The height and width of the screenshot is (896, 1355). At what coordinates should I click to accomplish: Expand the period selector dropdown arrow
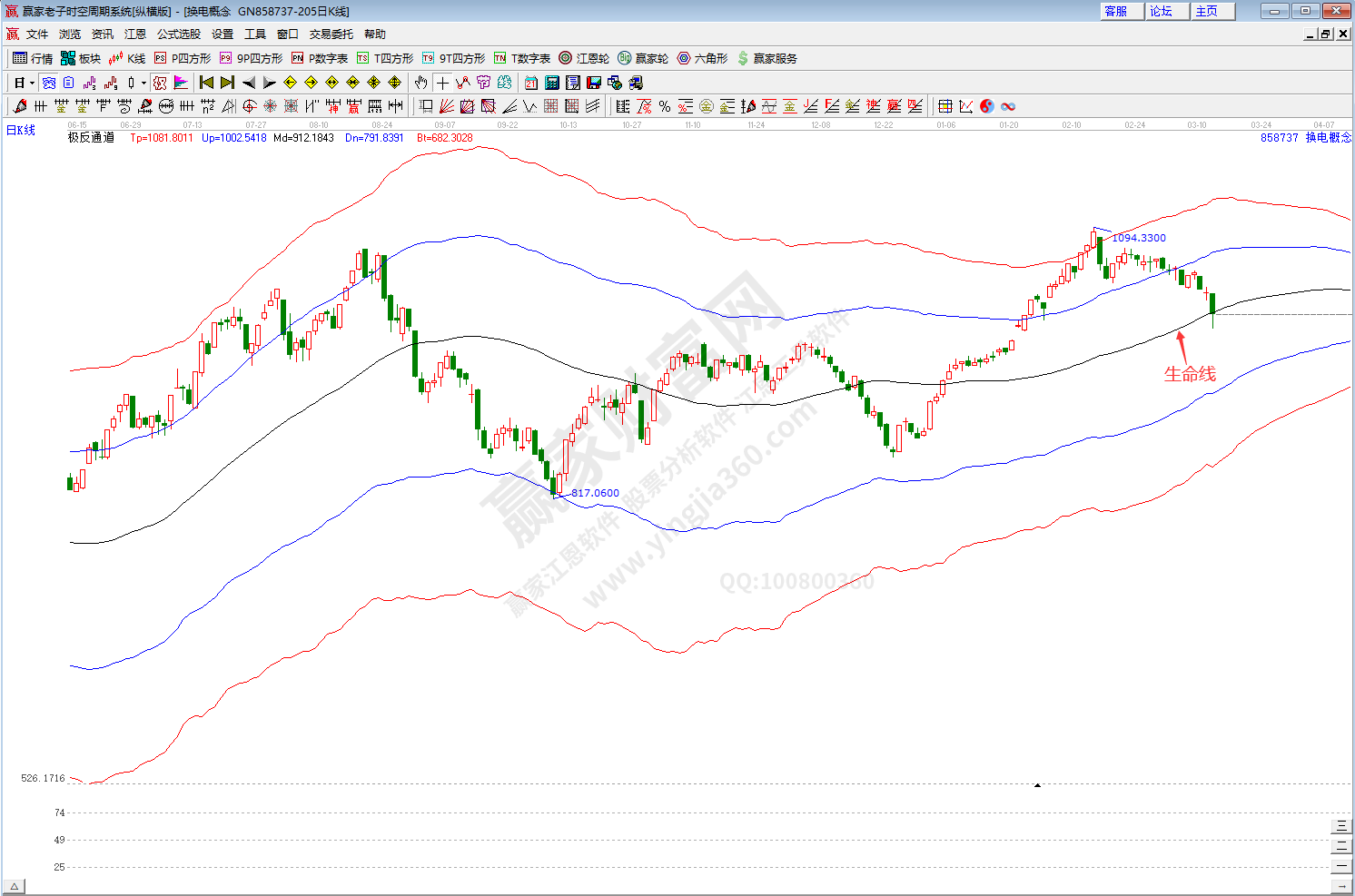click(x=32, y=83)
